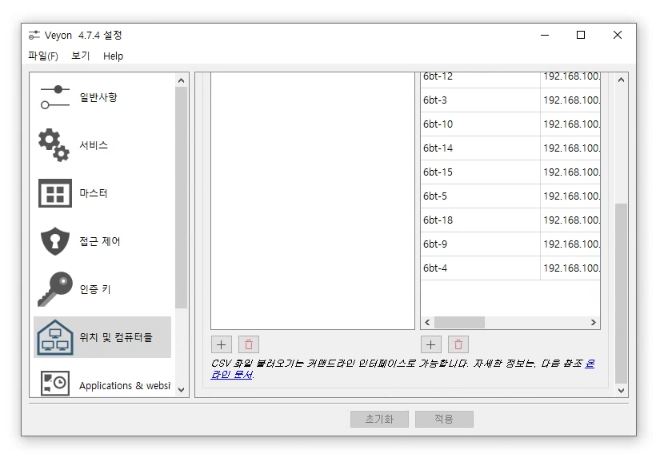Remove selected computer with trash button

[x=458, y=345]
